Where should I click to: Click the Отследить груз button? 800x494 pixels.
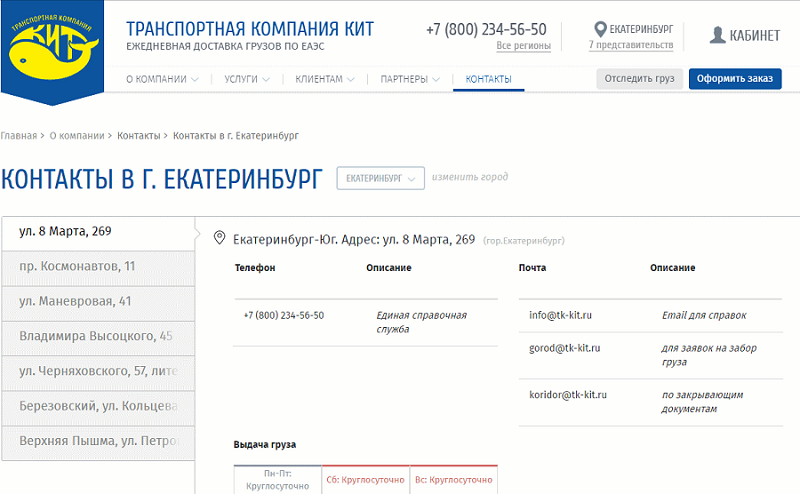(x=639, y=79)
